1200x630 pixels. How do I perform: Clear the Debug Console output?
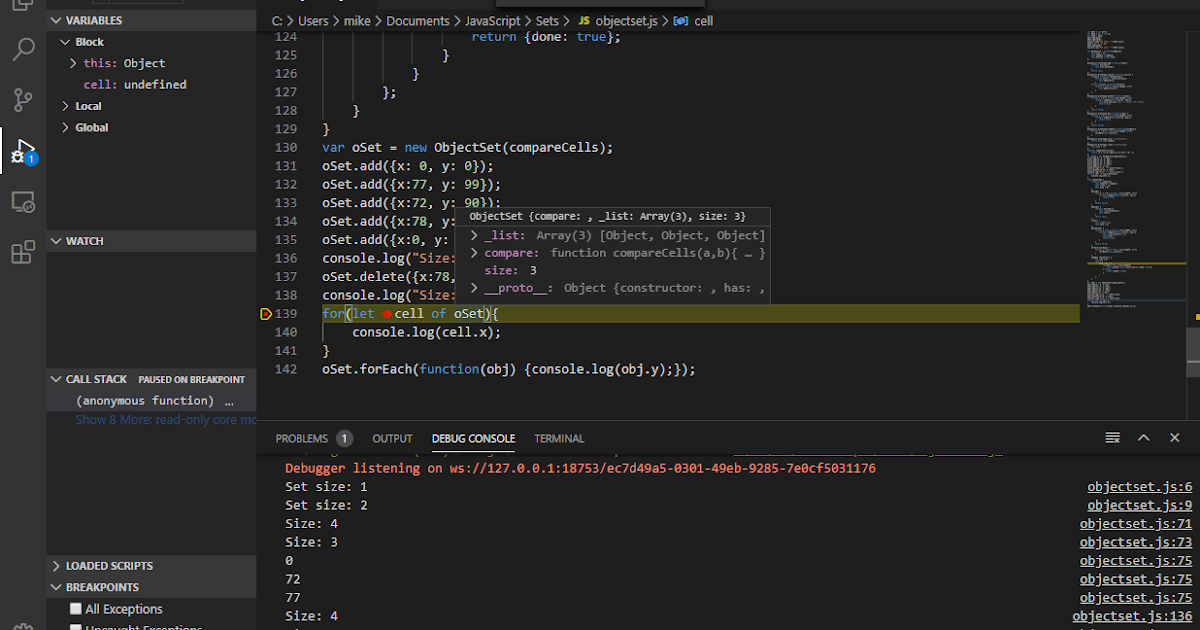1112,437
